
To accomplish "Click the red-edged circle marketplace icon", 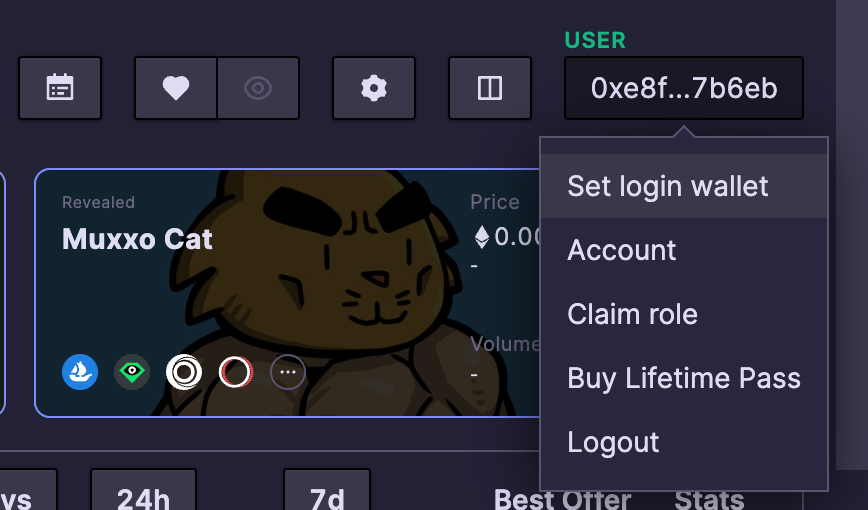I will pyautogui.click(x=236, y=372).
